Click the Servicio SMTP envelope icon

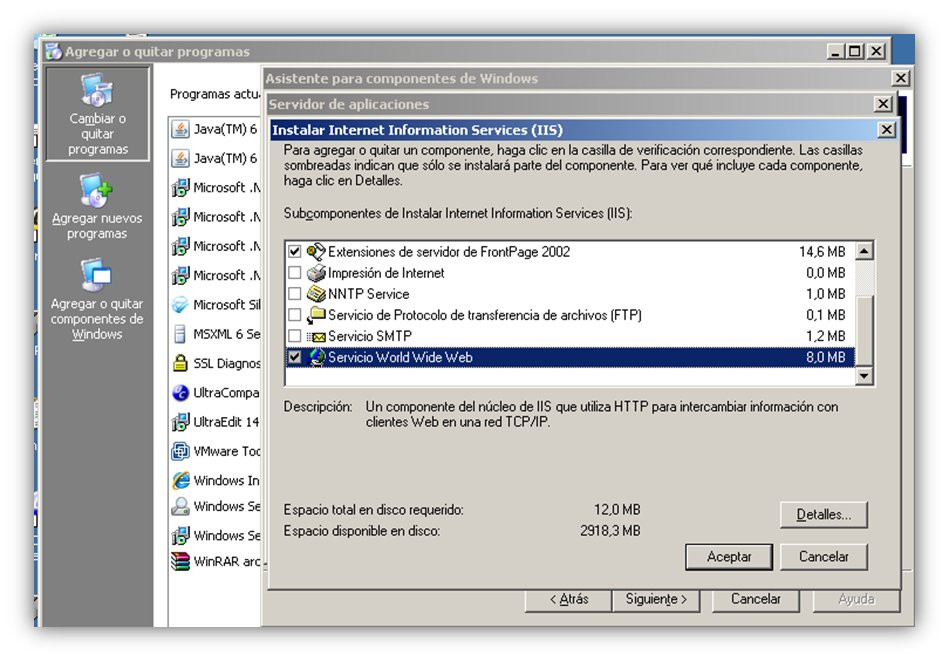316,337
